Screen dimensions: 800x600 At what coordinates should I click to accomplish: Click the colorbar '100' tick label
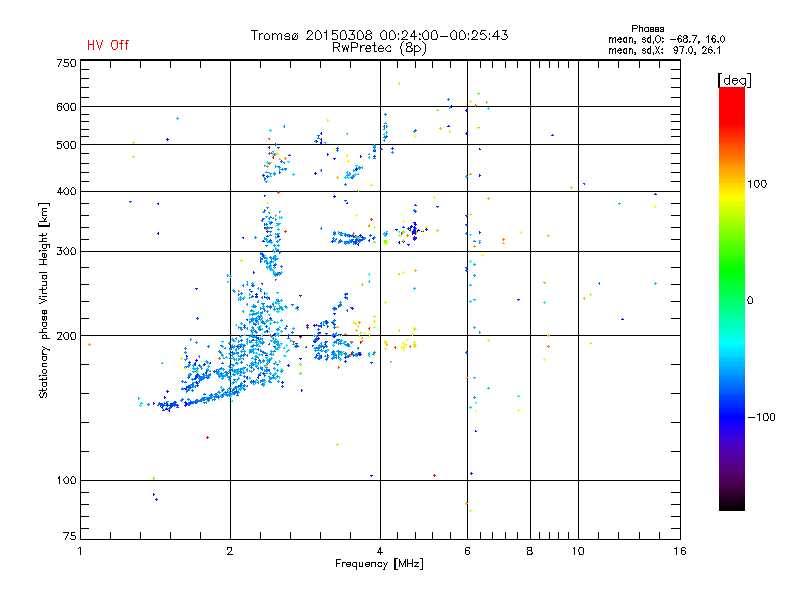coord(757,184)
